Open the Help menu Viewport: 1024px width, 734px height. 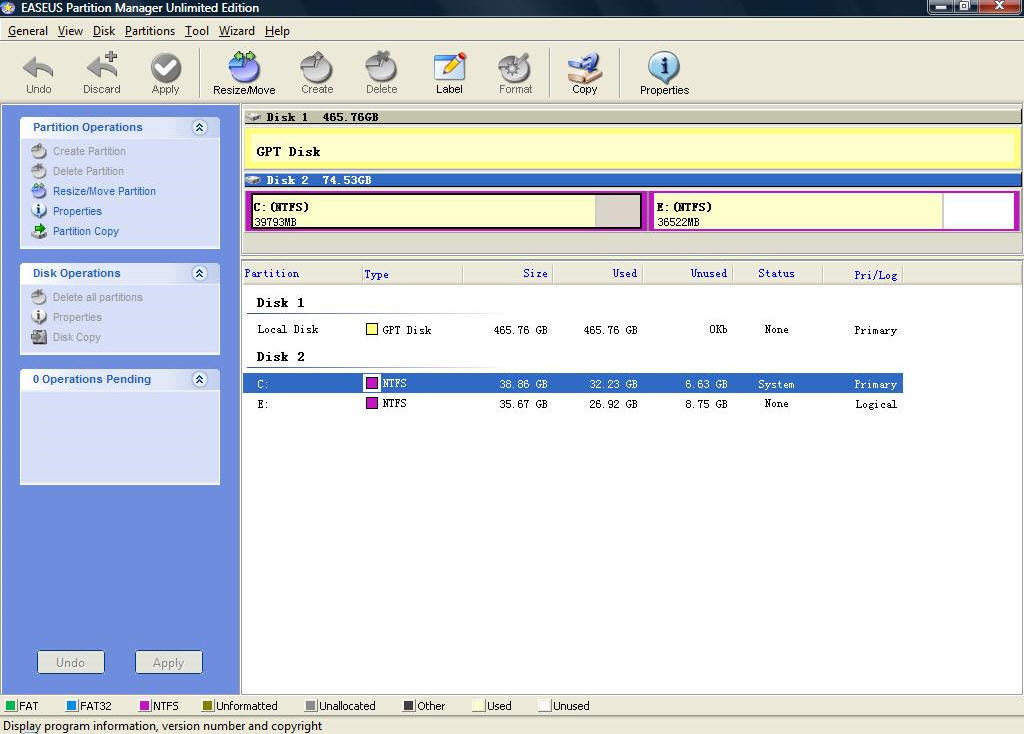tap(277, 31)
